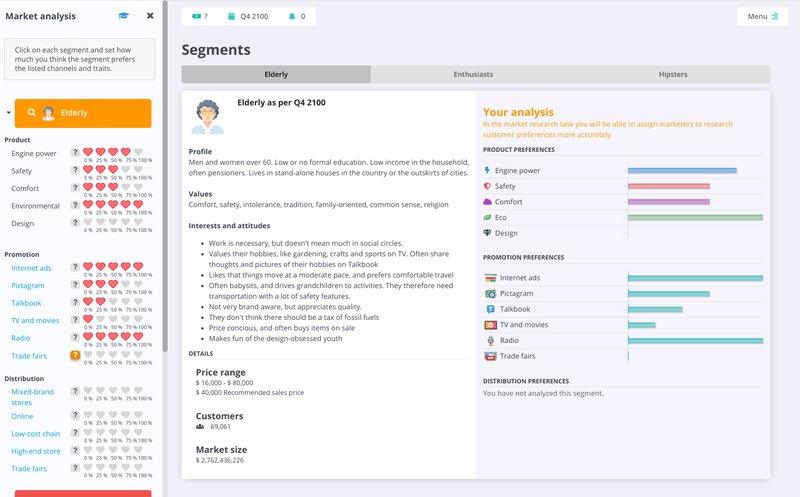Click the Engine power blue preference bar
Viewport: 800px width, 497px height.
click(682, 170)
